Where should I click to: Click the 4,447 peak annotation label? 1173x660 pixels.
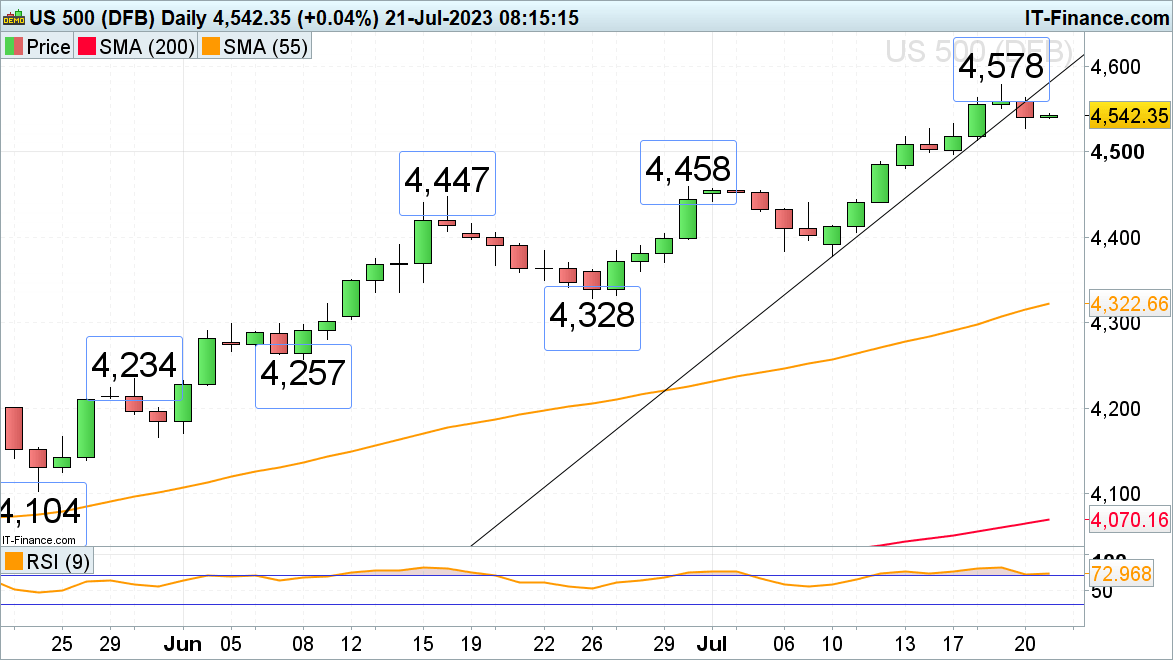[447, 182]
